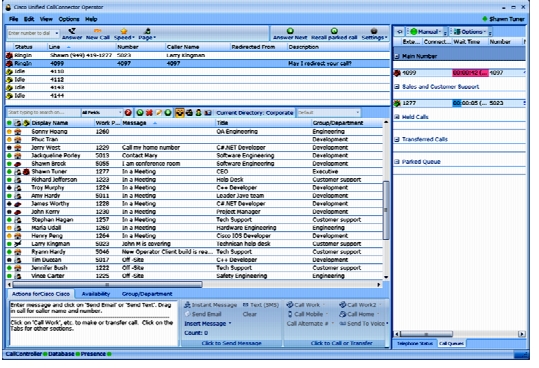This screenshot has height=368, width=539.
Task: Open the File menu
Action: (13, 19)
